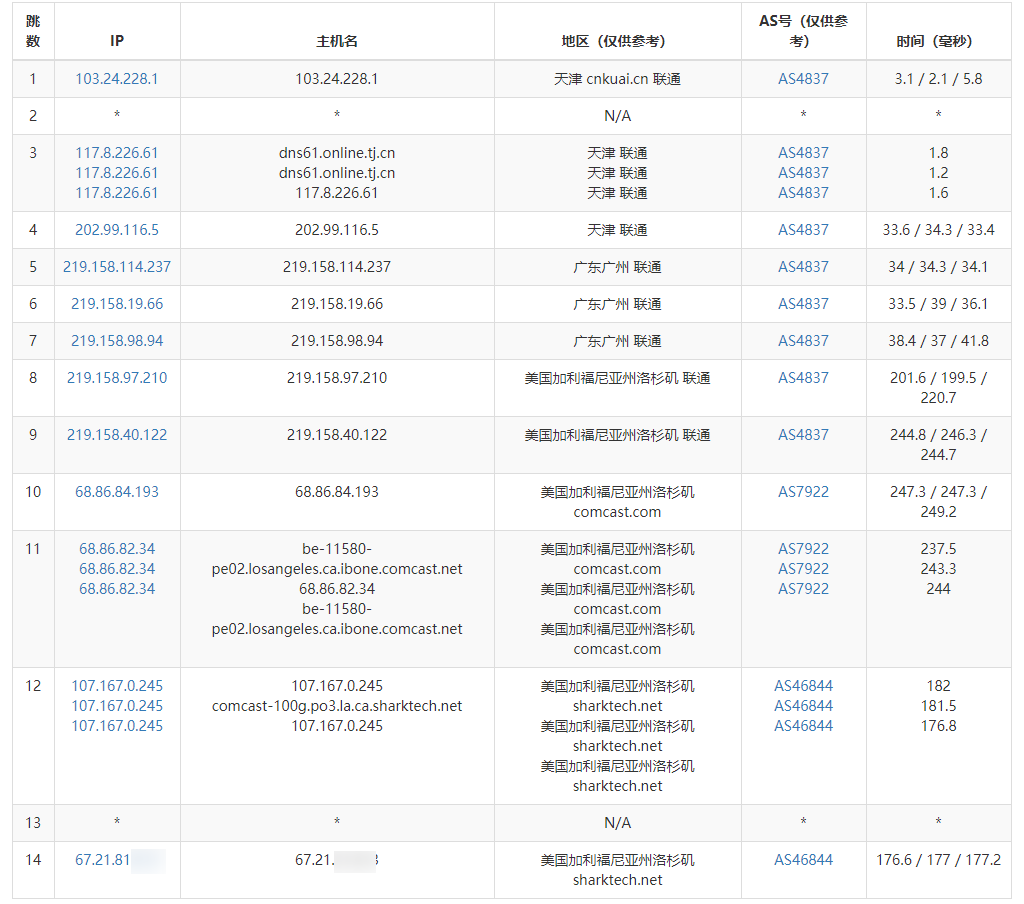Open the partially blurred 67.21.81 IP link
This screenshot has height=904, width=1024.
coord(104,860)
